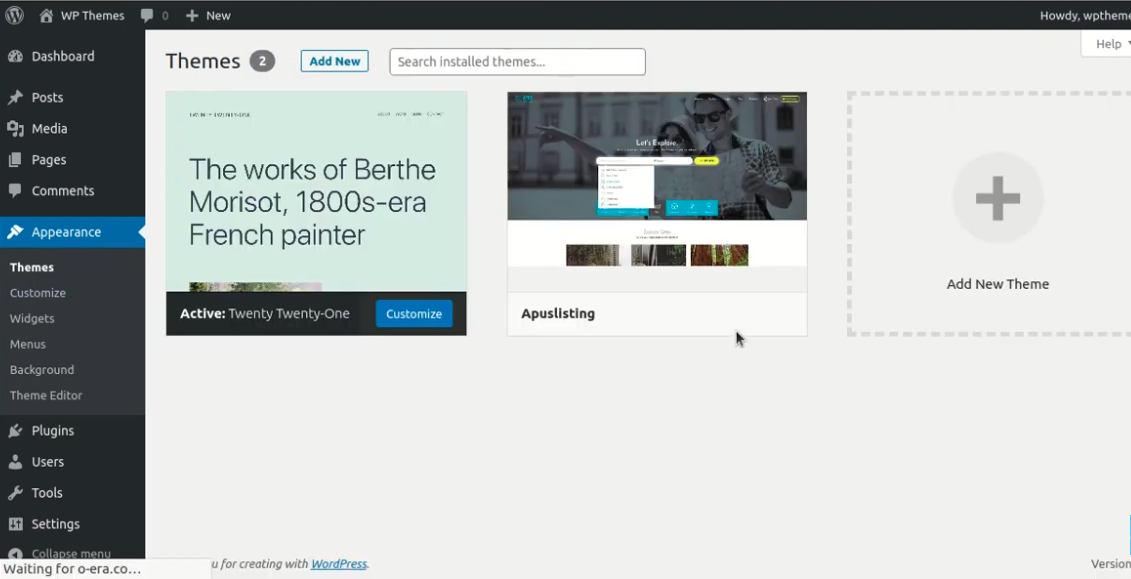Screen dimensions: 1131x579
Task: Click the WordPress logo icon
Action: pos(14,15)
